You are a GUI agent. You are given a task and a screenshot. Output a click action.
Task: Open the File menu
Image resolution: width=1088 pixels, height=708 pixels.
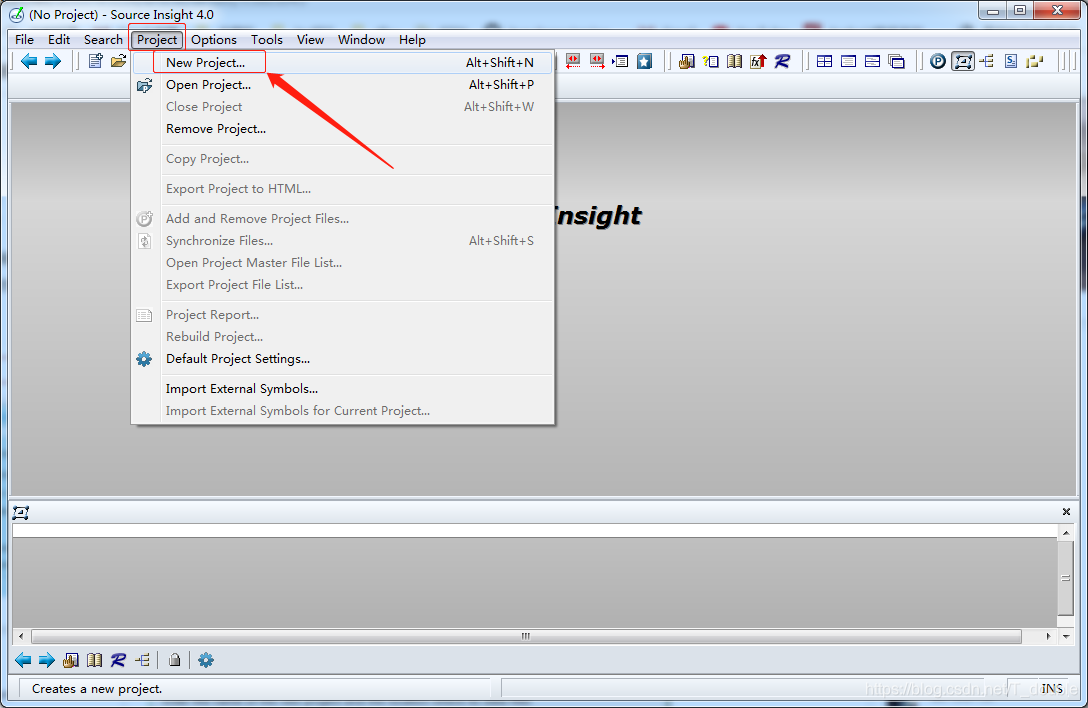click(x=24, y=40)
